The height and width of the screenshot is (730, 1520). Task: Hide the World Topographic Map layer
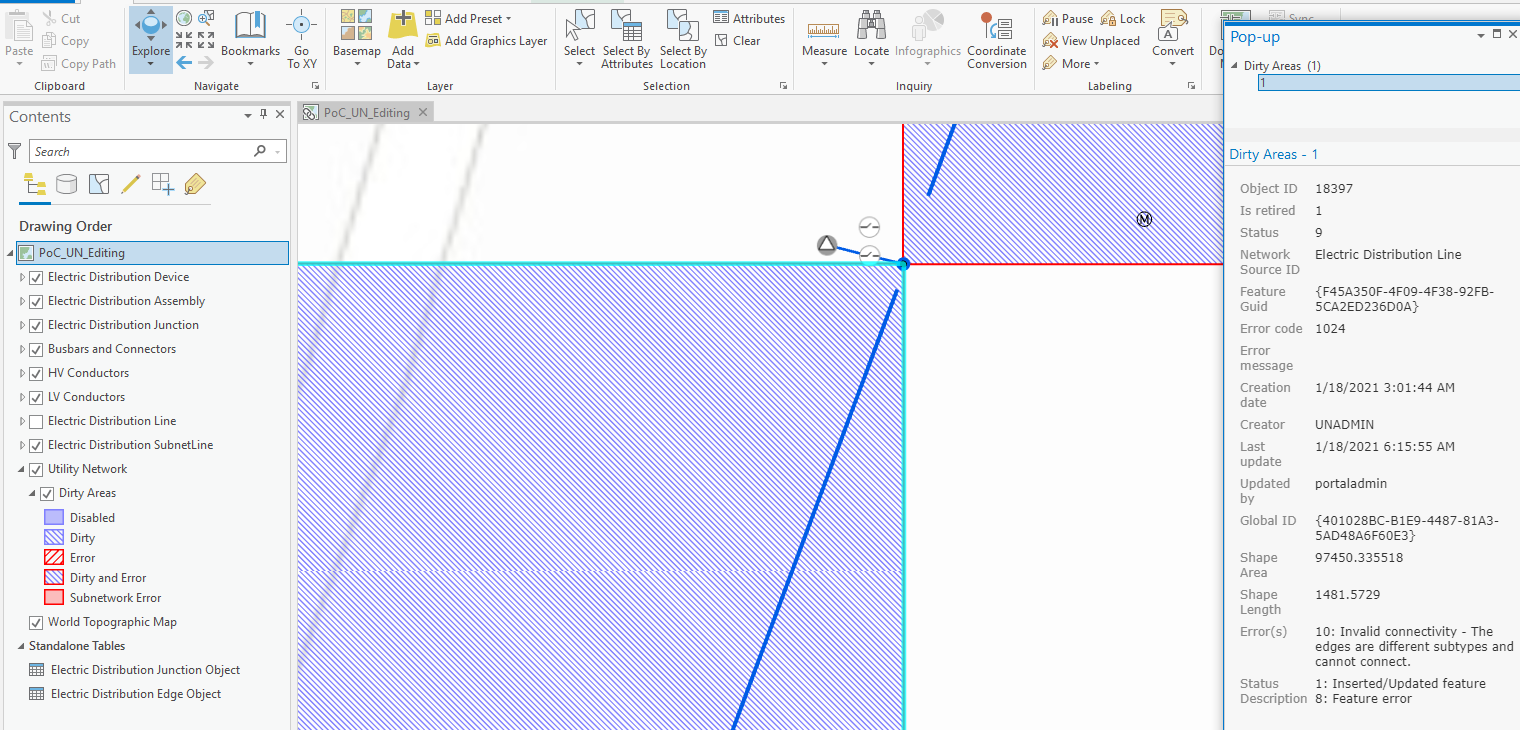37,621
